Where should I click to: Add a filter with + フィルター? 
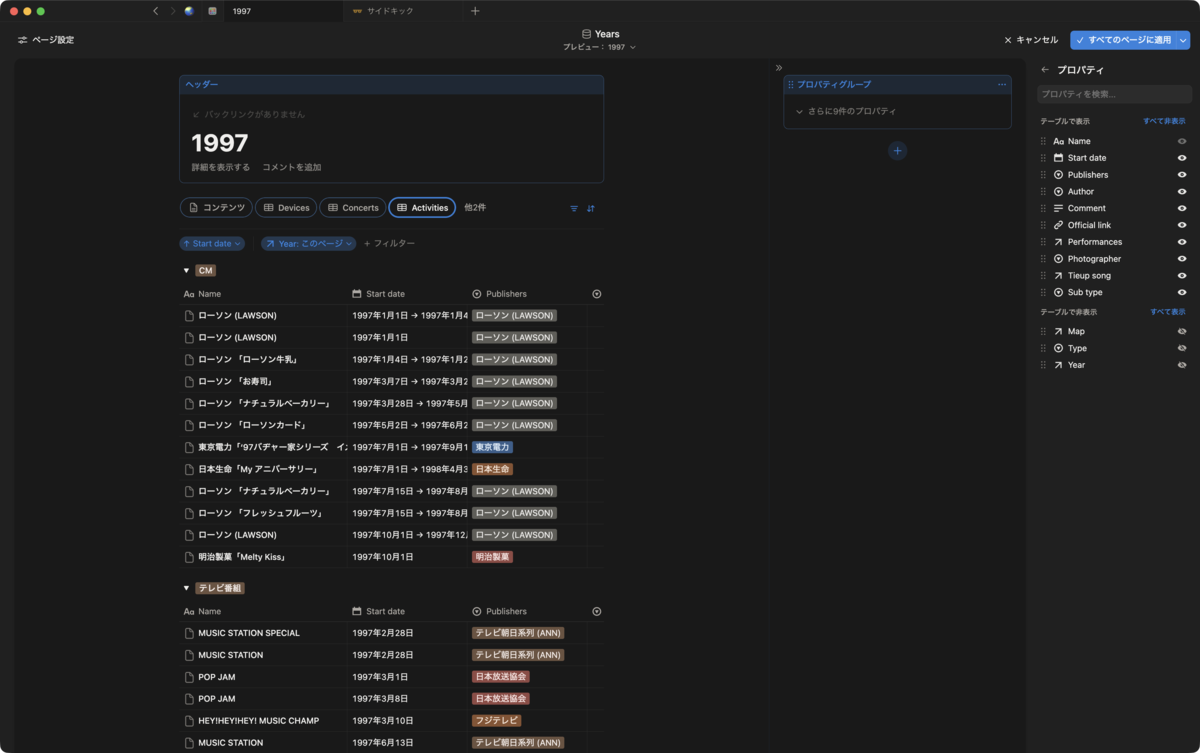pyautogui.click(x=389, y=243)
